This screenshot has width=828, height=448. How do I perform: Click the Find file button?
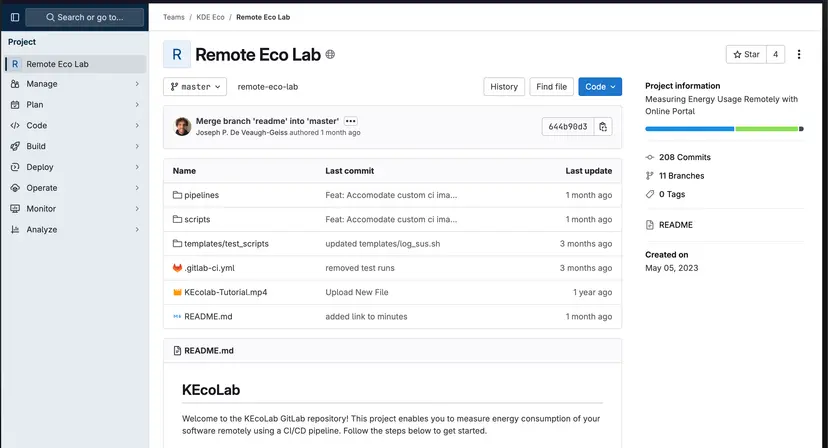pos(551,87)
